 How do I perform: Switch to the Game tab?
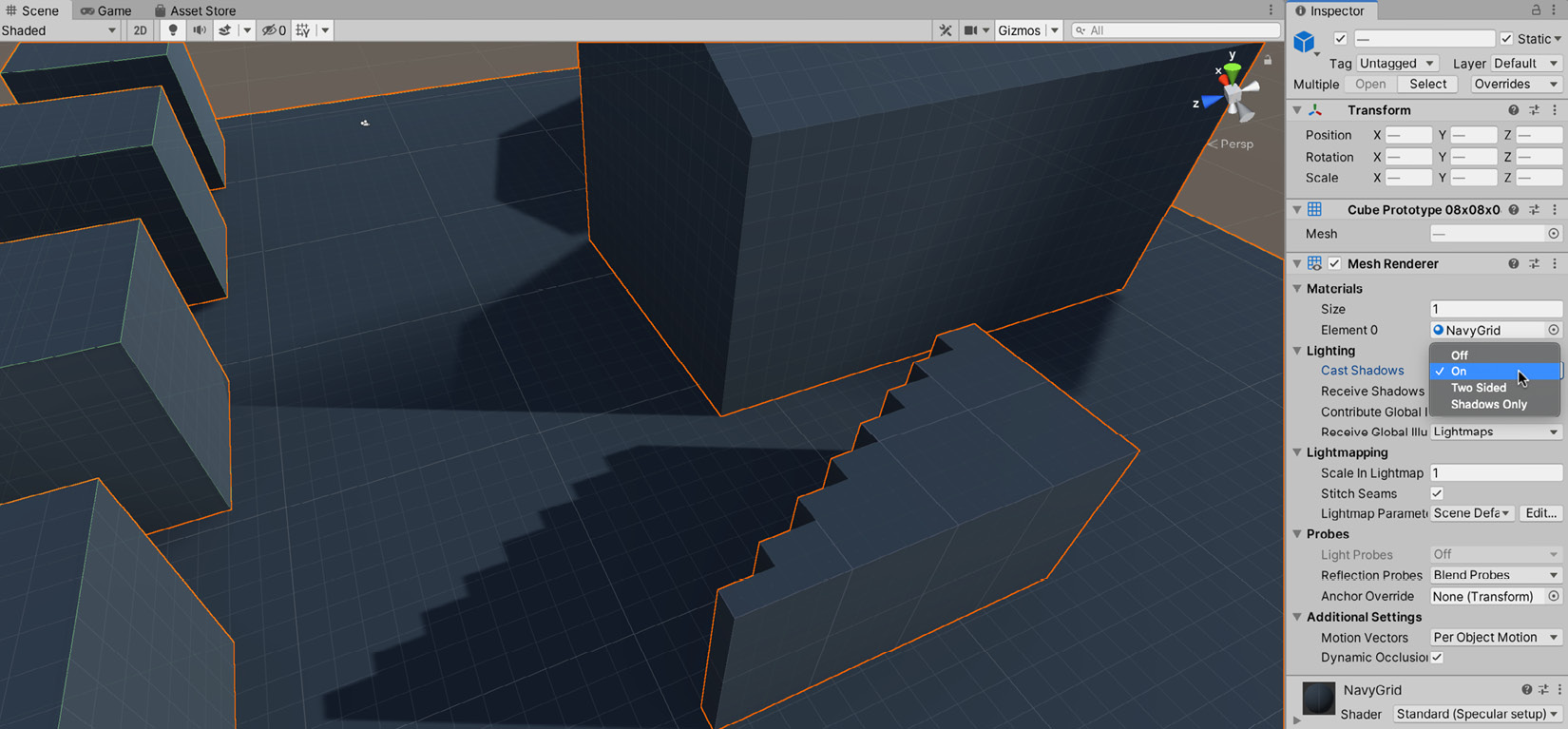[106, 10]
